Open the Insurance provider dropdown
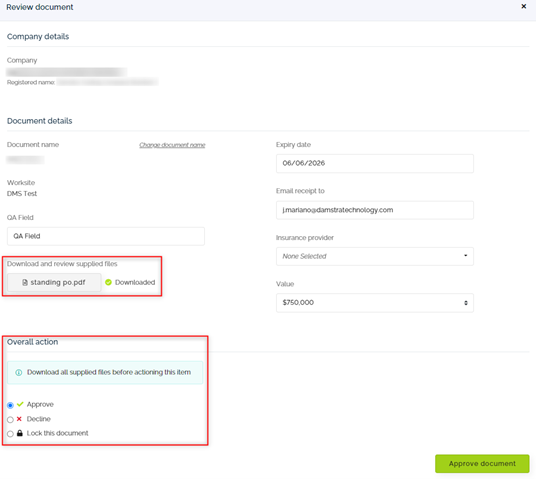This screenshot has width=536, height=479. point(375,256)
